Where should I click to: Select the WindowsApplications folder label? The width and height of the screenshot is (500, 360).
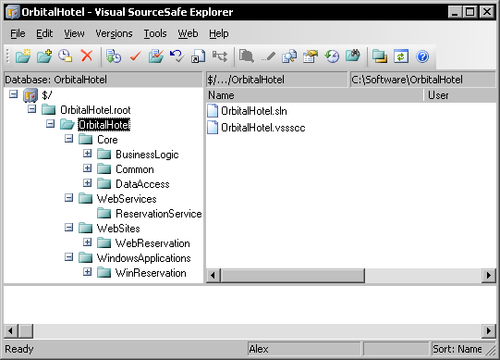point(144,258)
